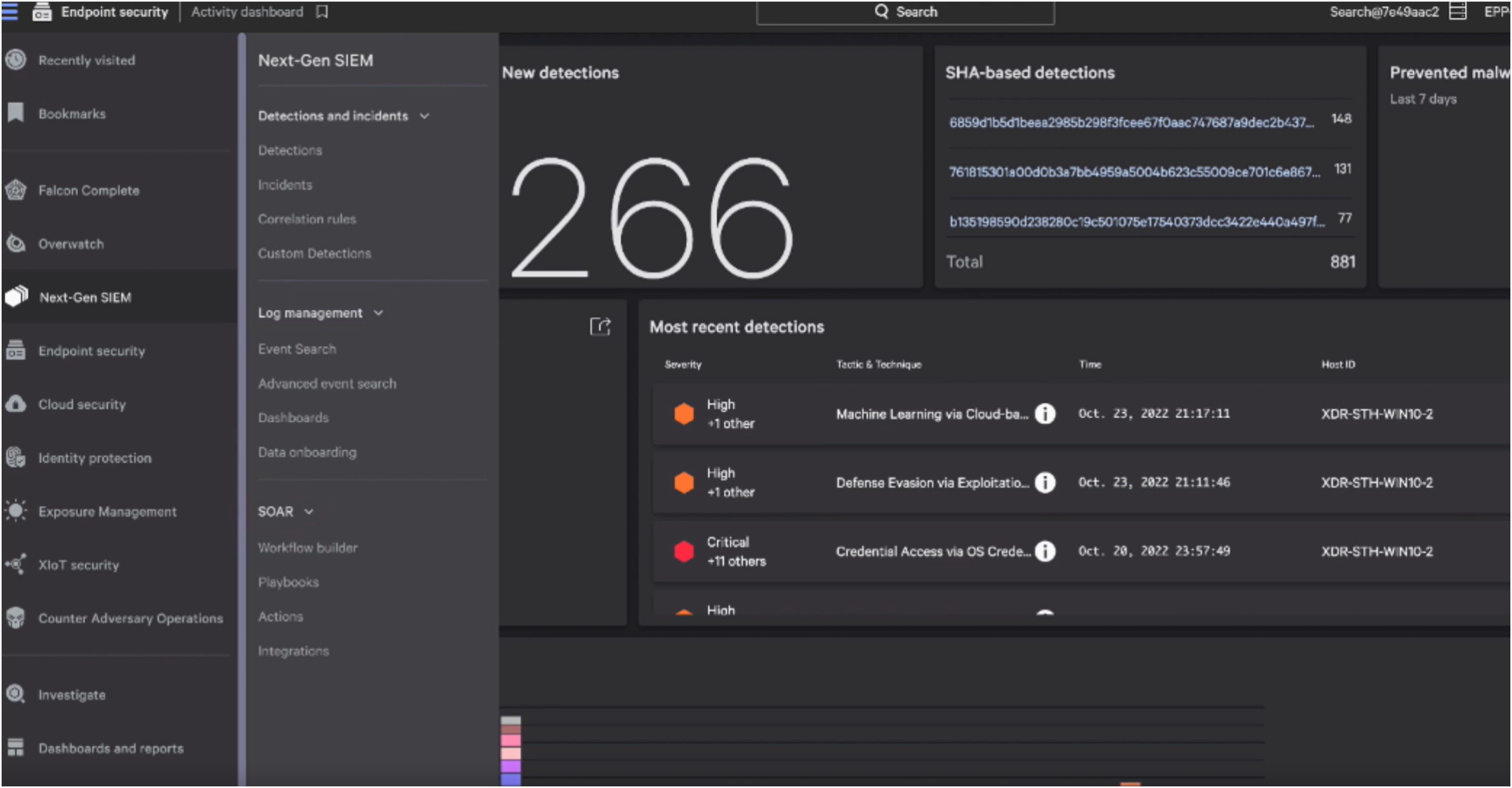Click the 266 new detections count
Viewport: 1512px width, 788px height.
click(651, 218)
